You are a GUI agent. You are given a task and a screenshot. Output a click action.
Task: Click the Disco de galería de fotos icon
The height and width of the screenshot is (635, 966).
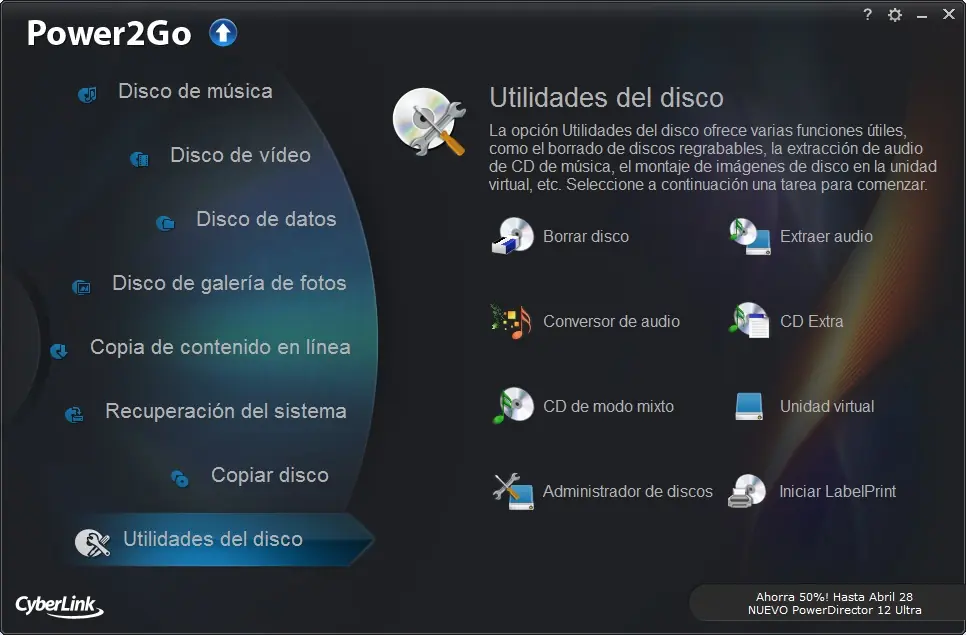[81, 287]
